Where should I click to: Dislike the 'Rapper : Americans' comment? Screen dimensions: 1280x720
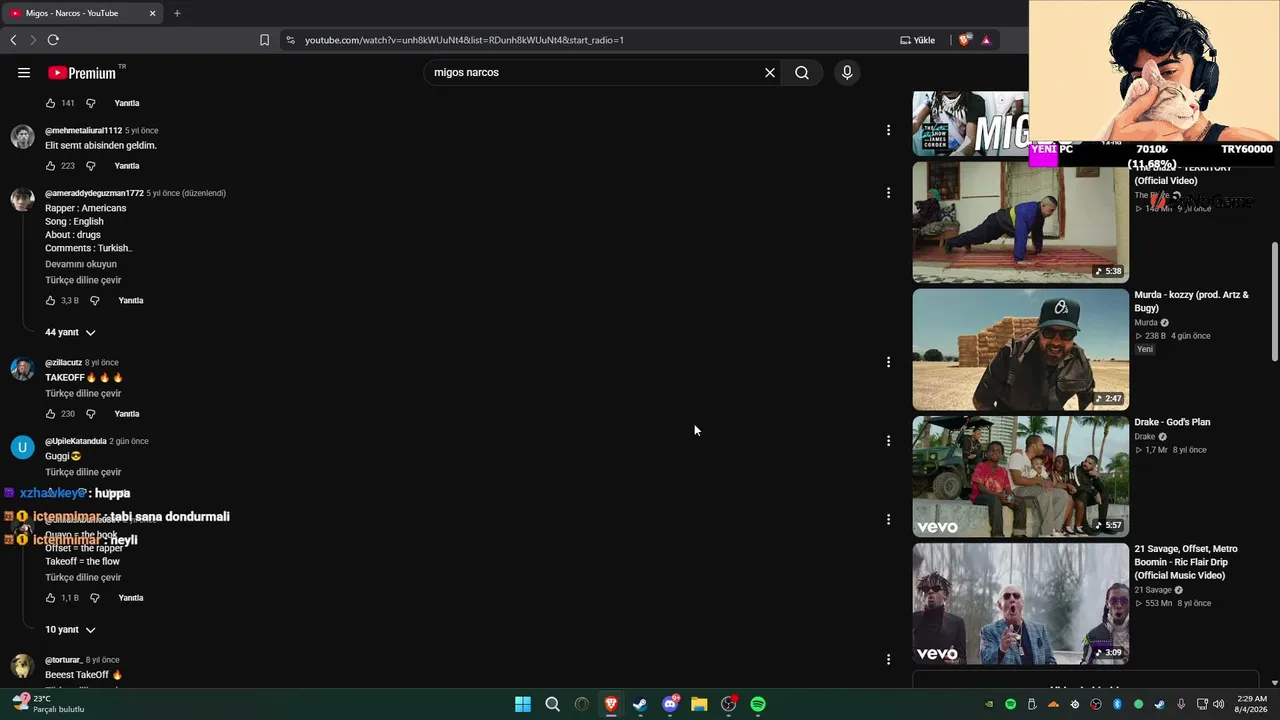95,301
